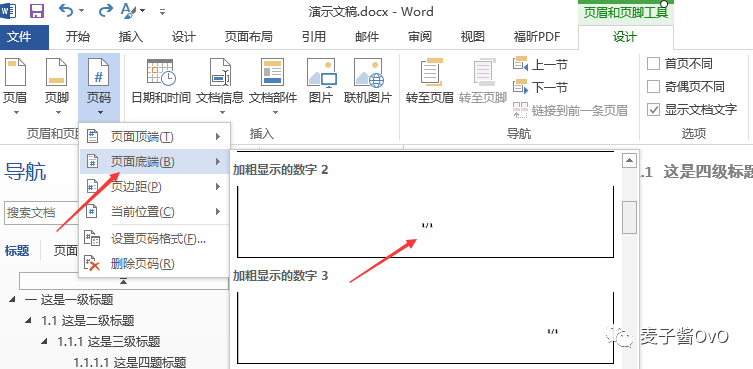Open 文档部件 quick parts menu
Viewport: 753px width, 369px height.
(273, 86)
